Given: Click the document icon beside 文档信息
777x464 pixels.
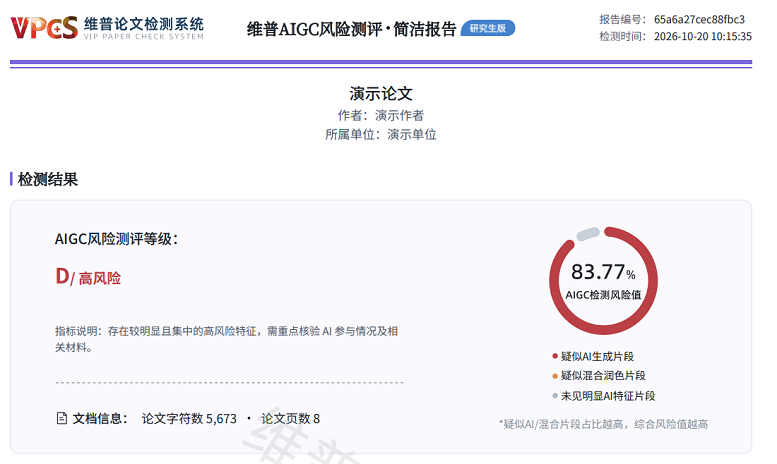Looking at the screenshot, I should click(x=61, y=418).
